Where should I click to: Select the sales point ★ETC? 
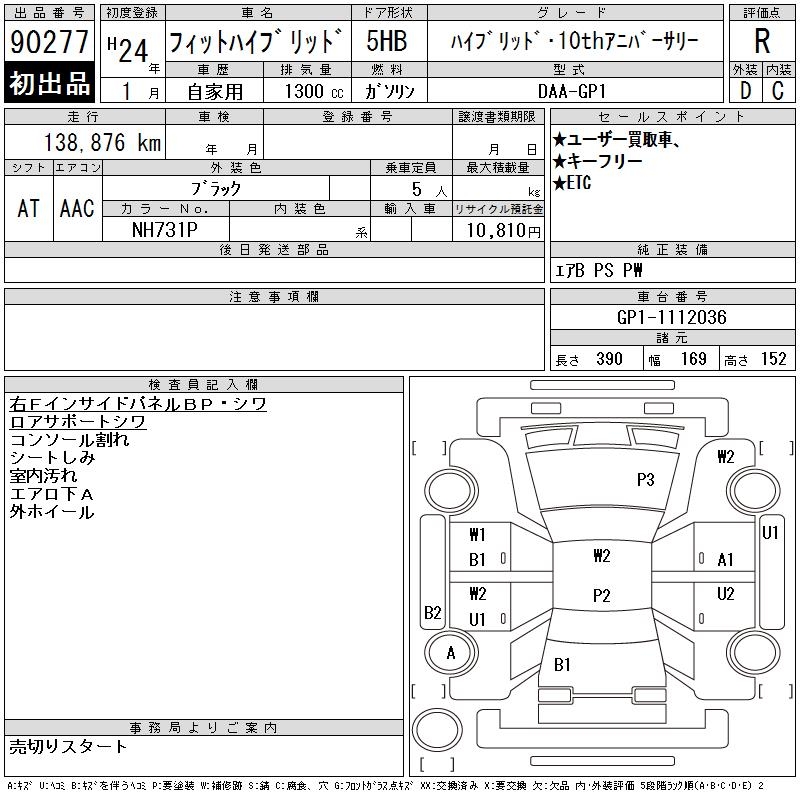coord(572,183)
